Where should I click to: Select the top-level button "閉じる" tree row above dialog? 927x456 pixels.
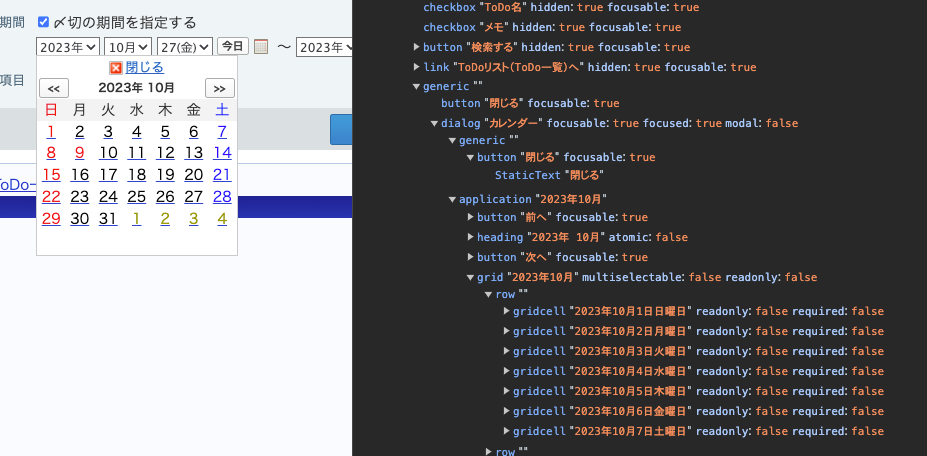(x=530, y=104)
